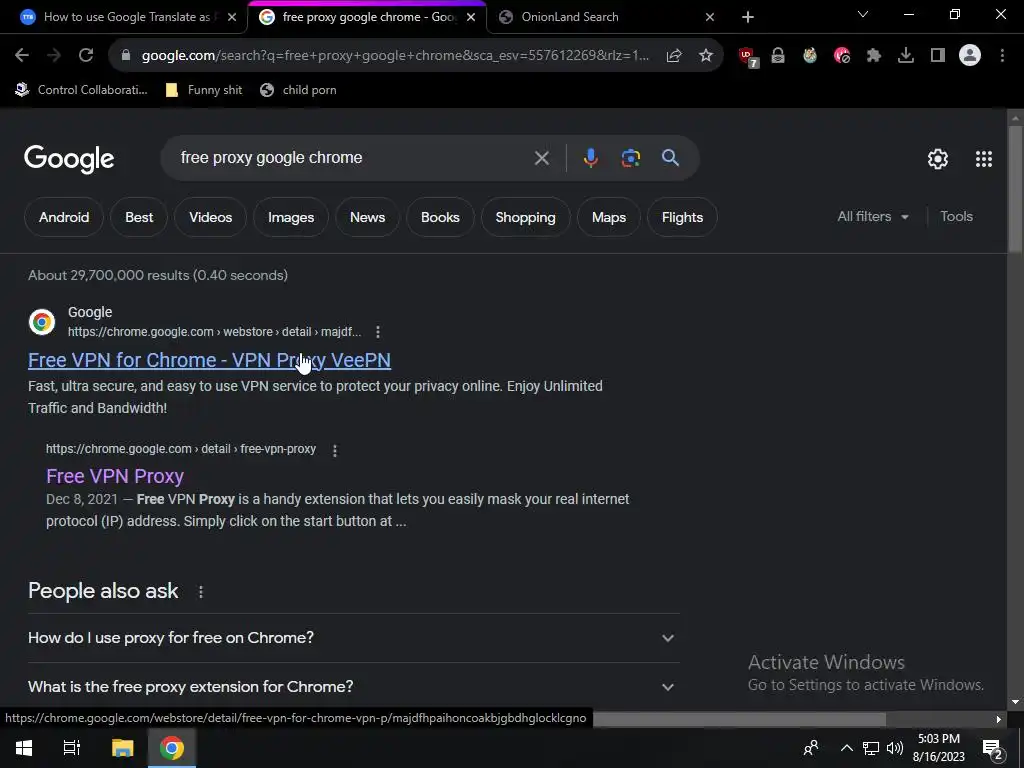
Task: Expand 'What is the free proxy extension for Chrome?'
Action: 353,687
